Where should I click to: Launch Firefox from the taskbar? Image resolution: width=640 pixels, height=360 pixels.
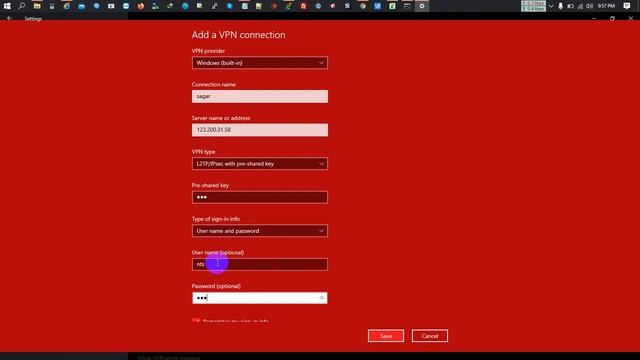point(141,6)
